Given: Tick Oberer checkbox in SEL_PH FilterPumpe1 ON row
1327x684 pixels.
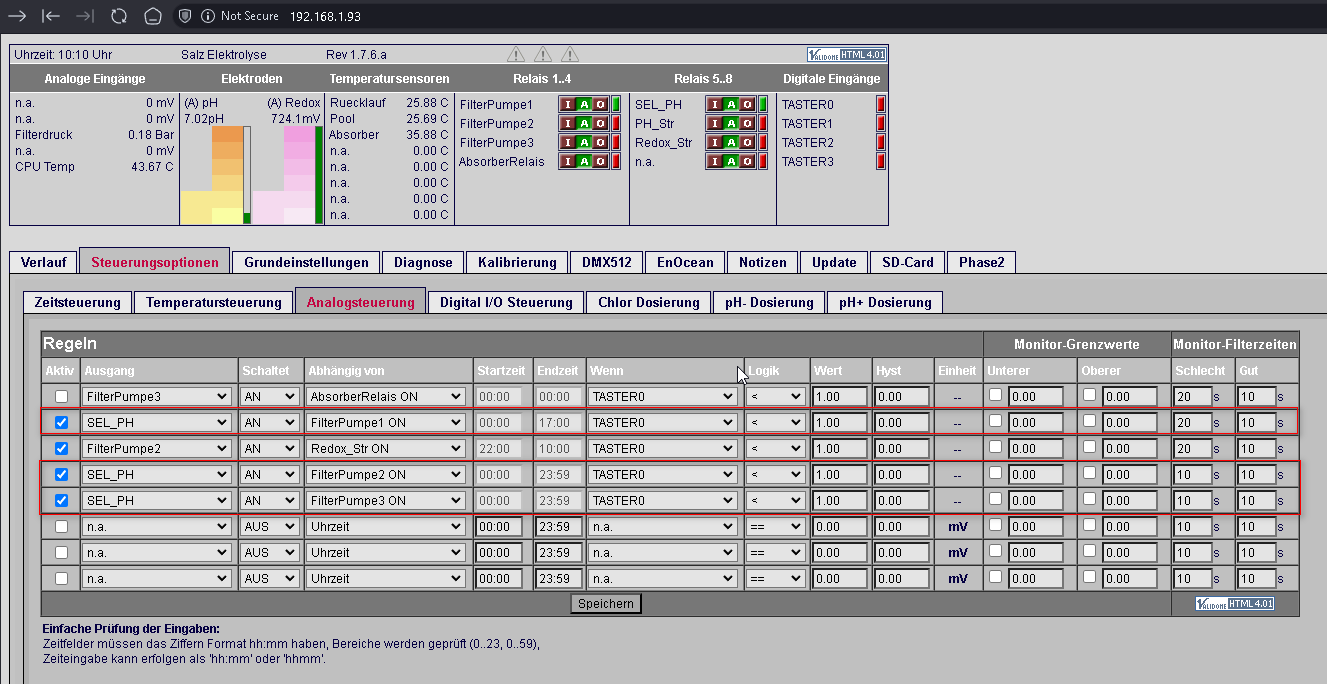Looking at the screenshot, I should tap(1089, 421).
